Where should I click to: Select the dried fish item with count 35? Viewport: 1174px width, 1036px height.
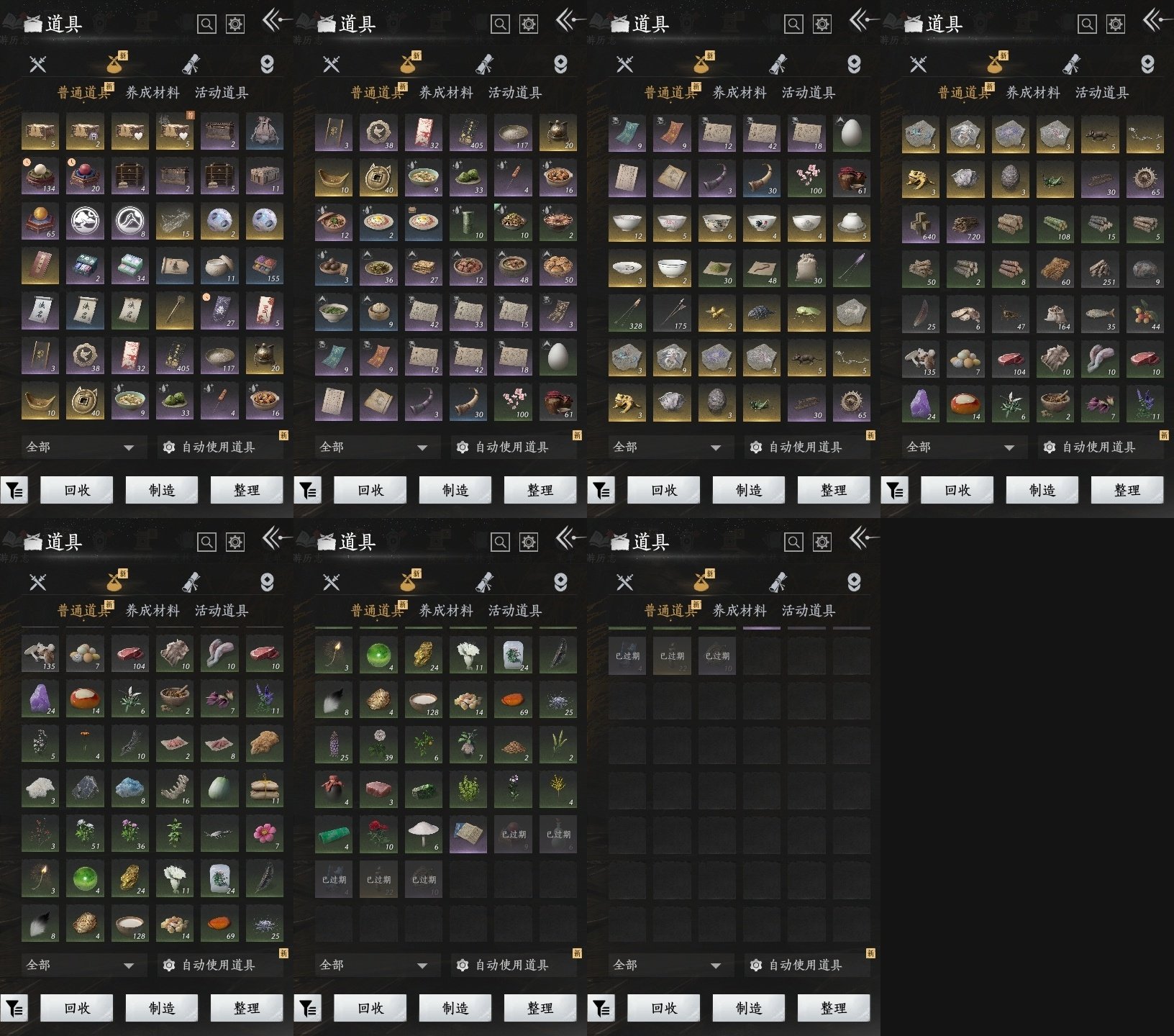pyautogui.click(x=1099, y=314)
